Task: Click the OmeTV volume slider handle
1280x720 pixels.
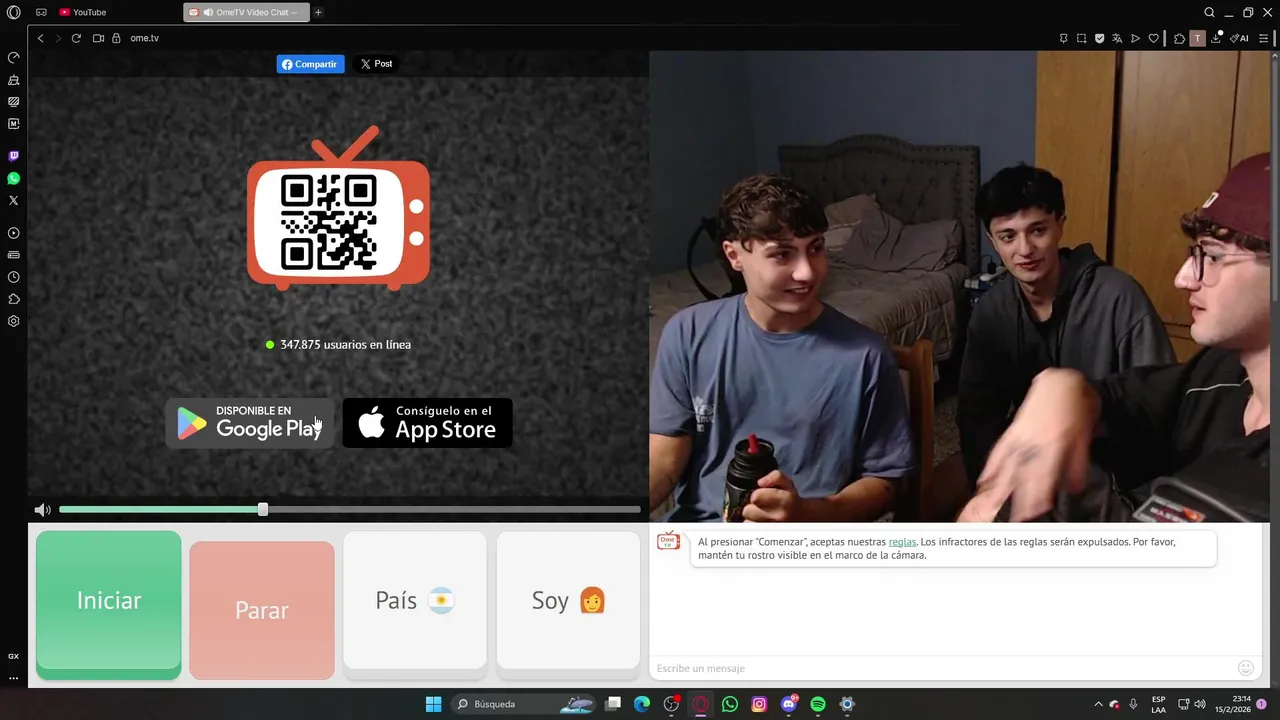Action: tap(263, 510)
